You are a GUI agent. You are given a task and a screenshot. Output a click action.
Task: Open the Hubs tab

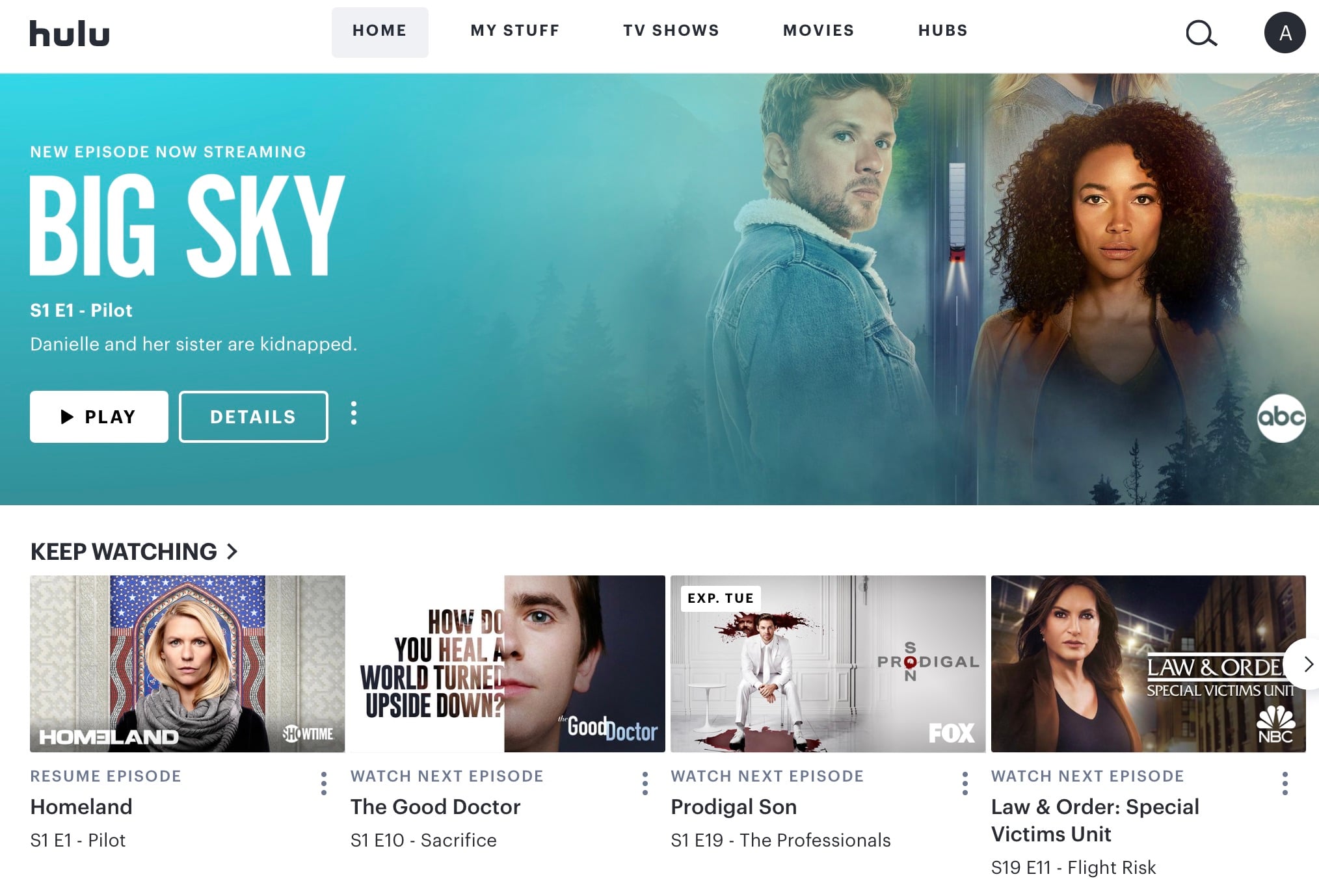[943, 31]
